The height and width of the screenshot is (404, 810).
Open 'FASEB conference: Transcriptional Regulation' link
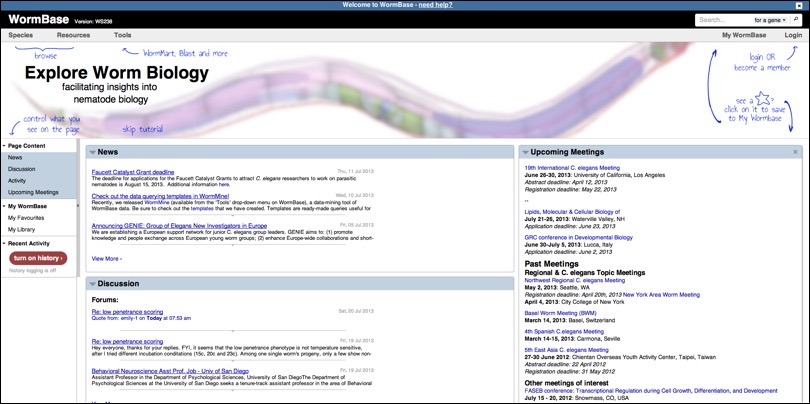pyautogui.click(x=651, y=391)
